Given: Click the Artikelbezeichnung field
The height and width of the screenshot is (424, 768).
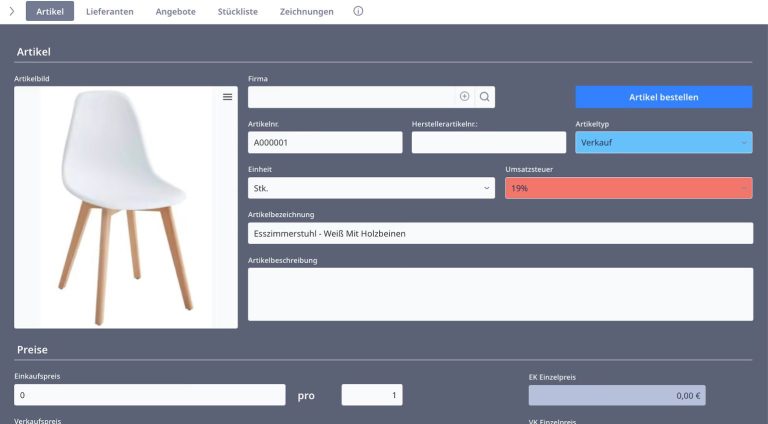Looking at the screenshot, I should (x=500, y=234).
